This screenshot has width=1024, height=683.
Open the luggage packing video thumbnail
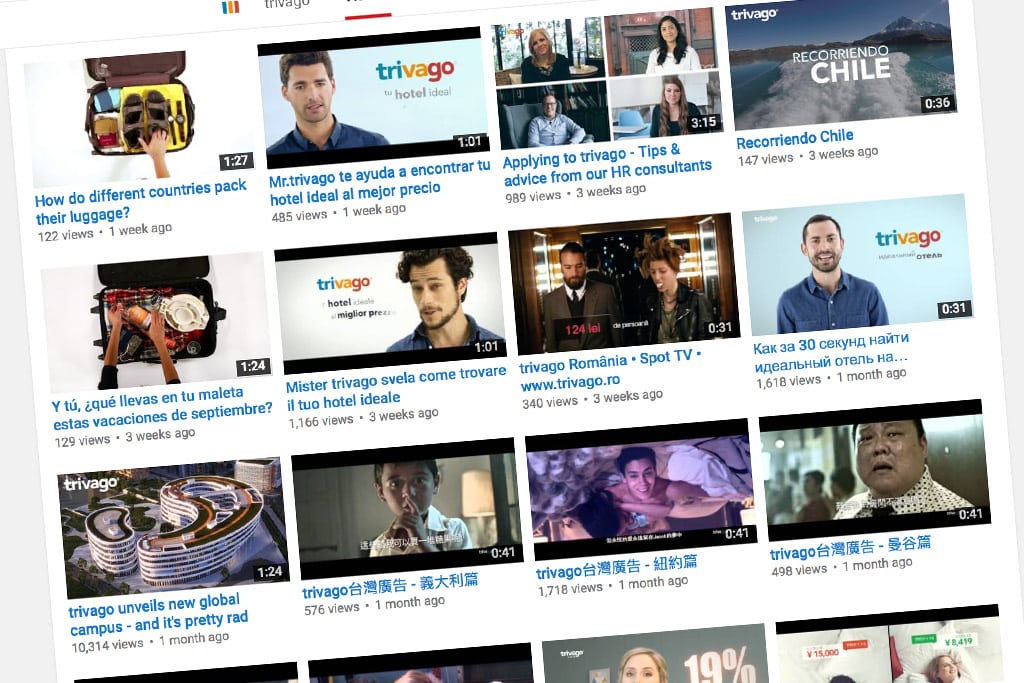pyautogui.click(x=138, y=118)
